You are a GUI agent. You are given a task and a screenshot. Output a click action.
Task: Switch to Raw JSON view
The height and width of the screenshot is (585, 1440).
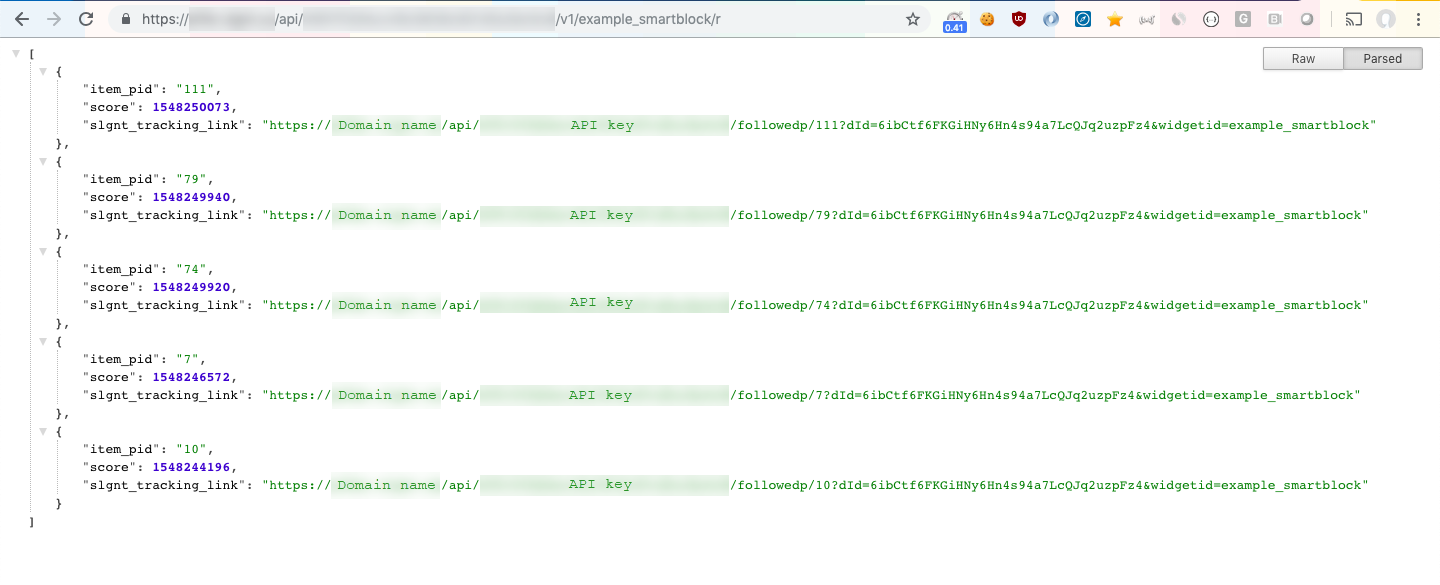1303,59
